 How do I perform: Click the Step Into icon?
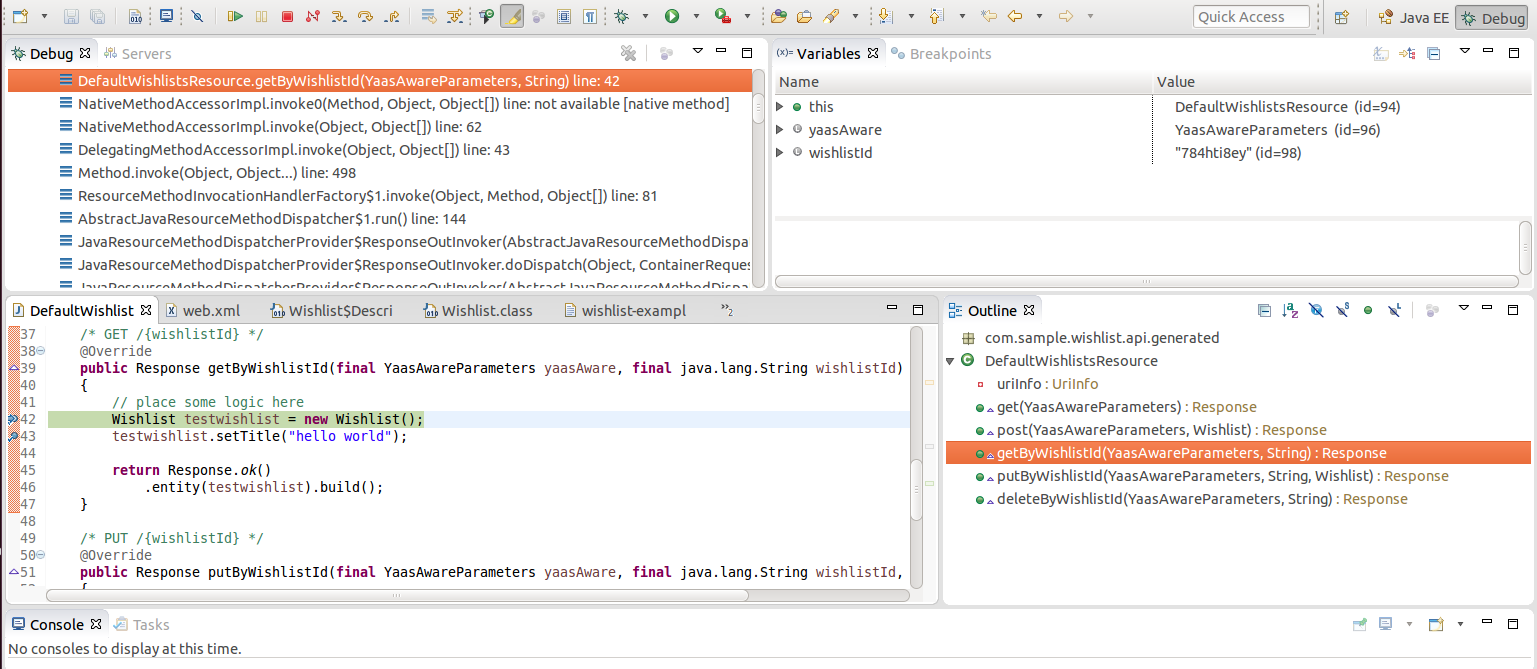pos(339,16)
